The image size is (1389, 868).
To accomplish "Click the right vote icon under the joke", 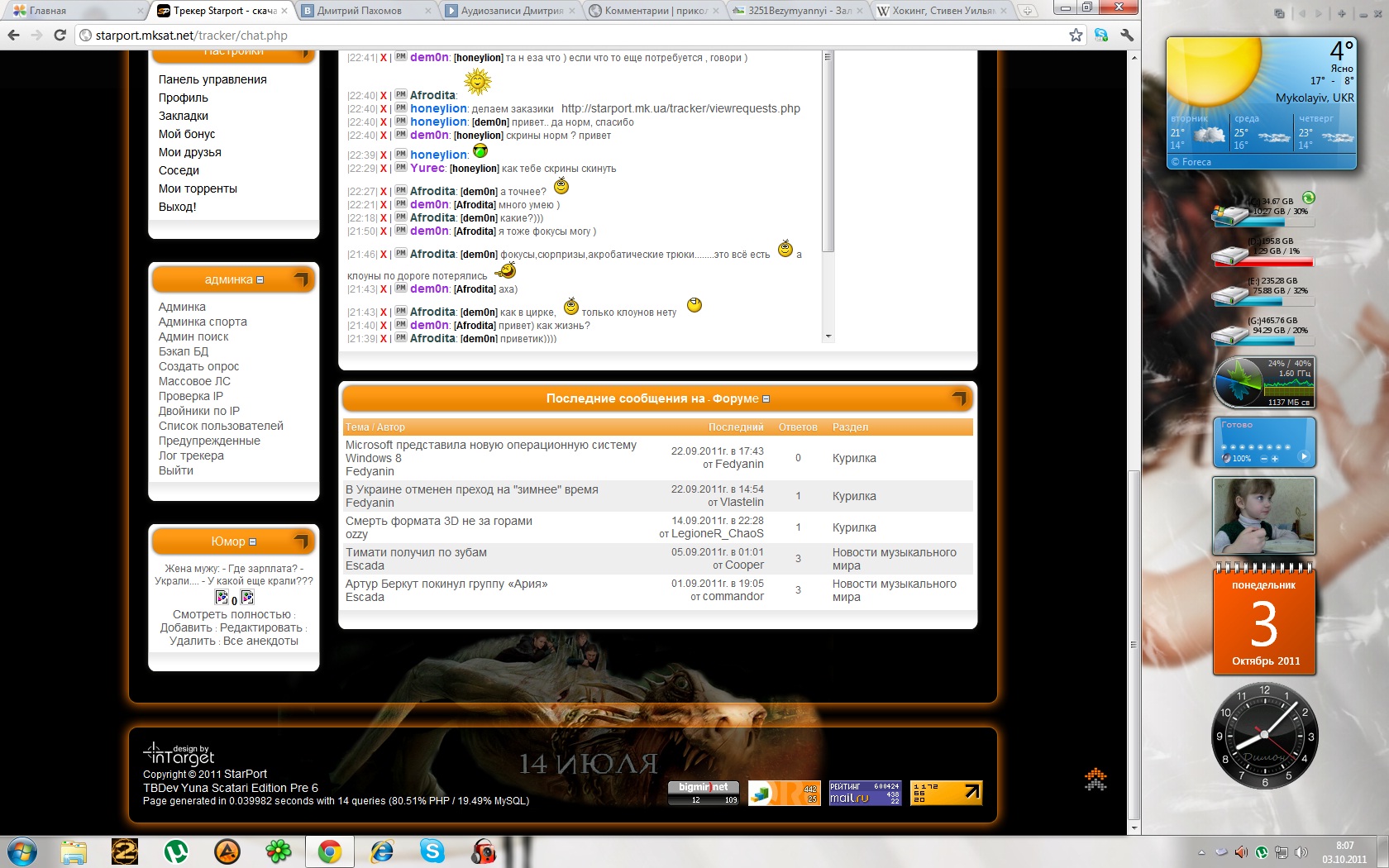I will click(x=247, y=597).
